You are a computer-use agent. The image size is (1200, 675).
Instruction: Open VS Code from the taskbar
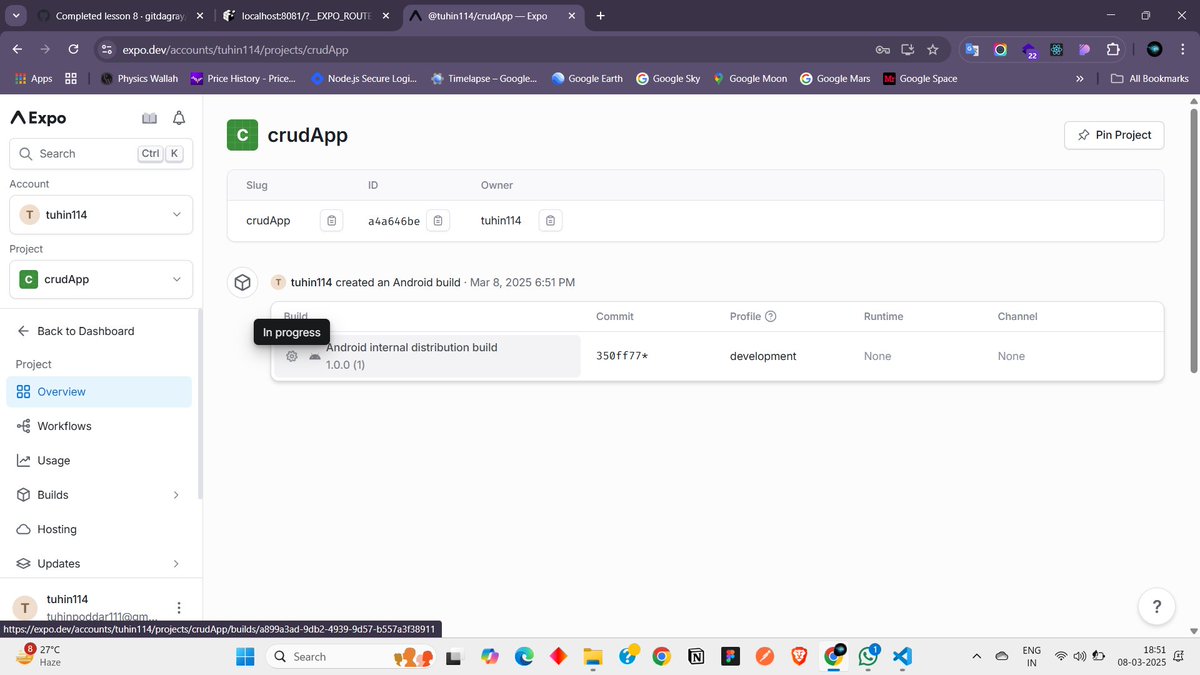click(901, 656)
